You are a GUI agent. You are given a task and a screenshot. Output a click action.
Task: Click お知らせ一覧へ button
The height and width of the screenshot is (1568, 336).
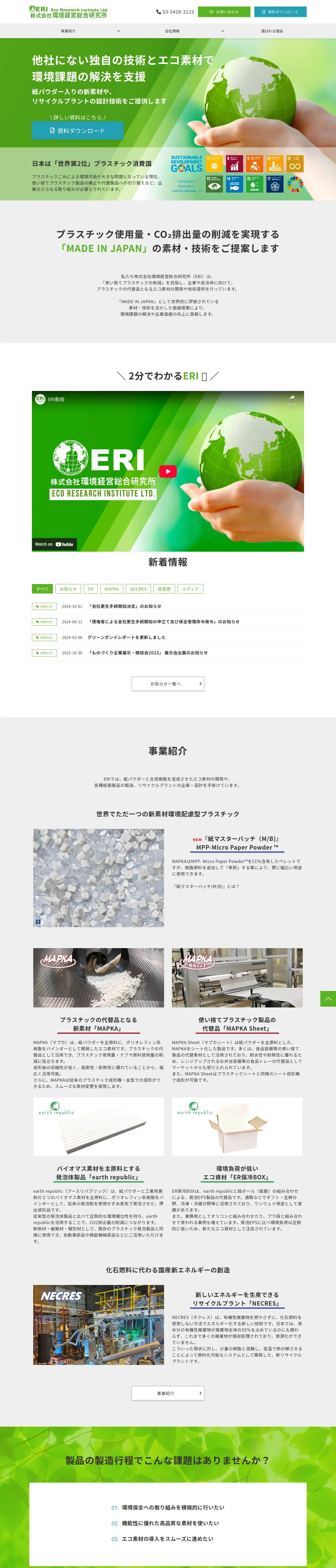(168, 684)
